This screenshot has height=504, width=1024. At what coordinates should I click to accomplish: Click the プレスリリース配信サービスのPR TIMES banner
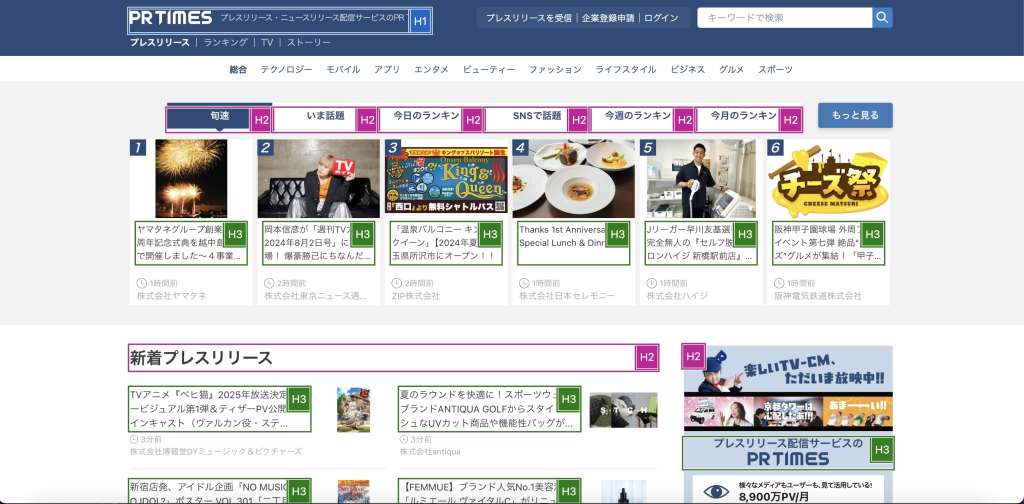(788, 452)
